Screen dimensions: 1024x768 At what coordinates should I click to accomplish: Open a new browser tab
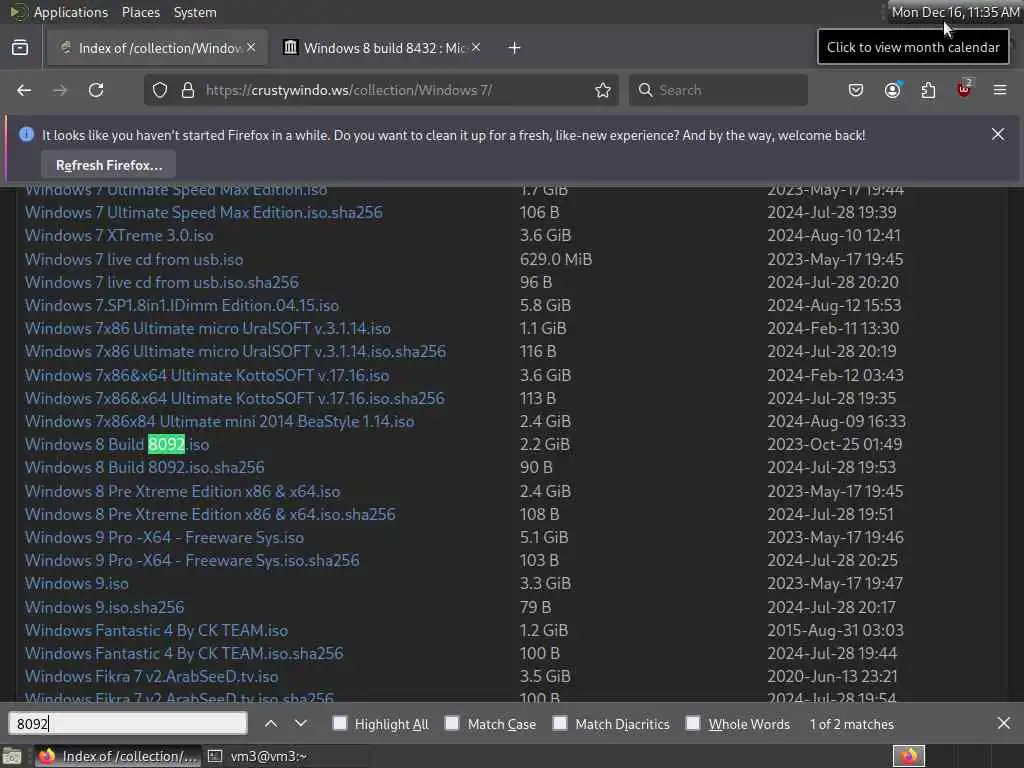coord(515,48)
